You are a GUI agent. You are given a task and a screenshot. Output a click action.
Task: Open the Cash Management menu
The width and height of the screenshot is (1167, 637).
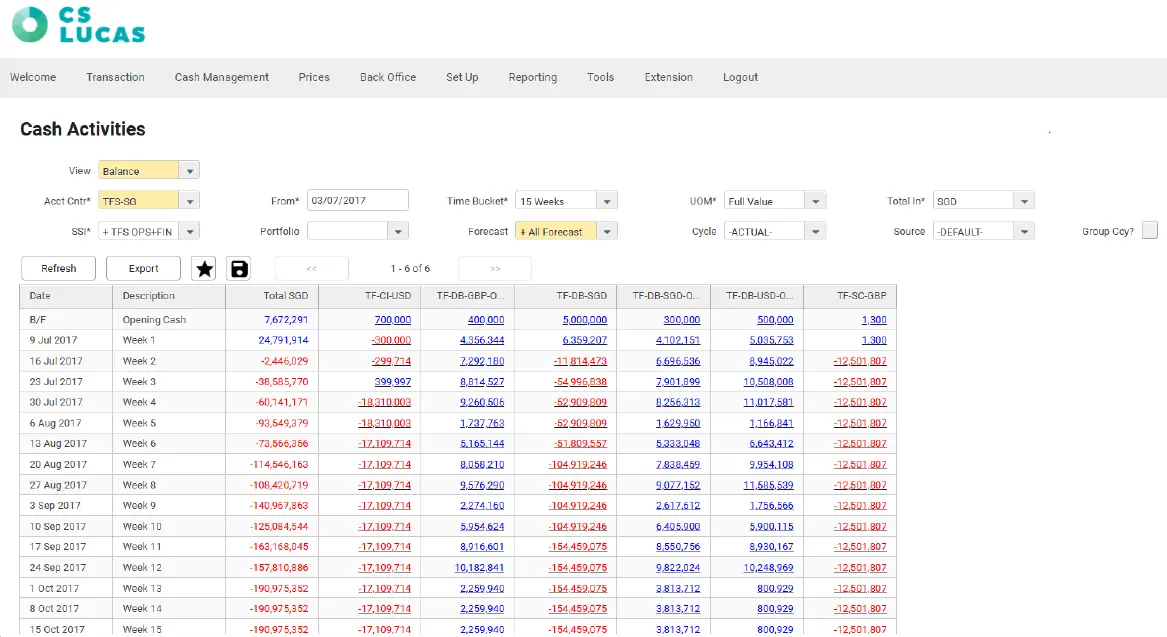point(222,77)
